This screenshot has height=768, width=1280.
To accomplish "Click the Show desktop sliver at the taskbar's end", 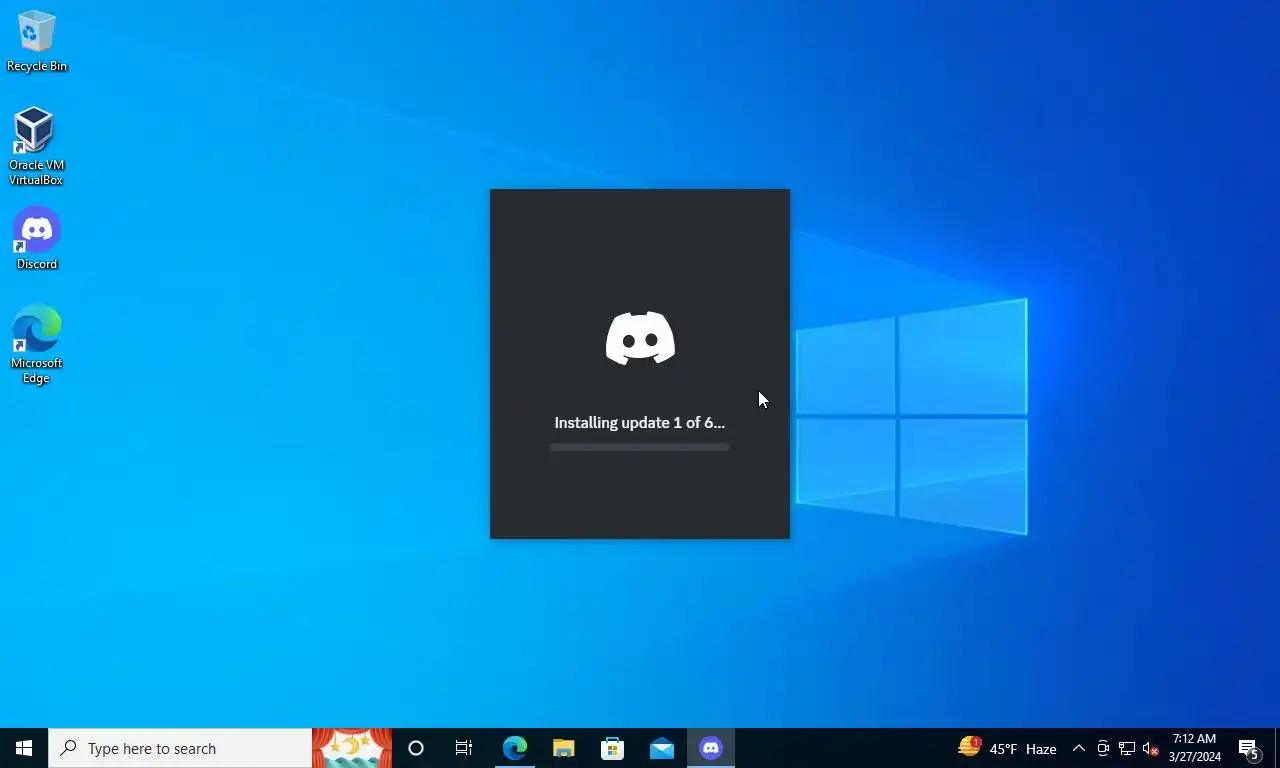I will [1277, 748].
